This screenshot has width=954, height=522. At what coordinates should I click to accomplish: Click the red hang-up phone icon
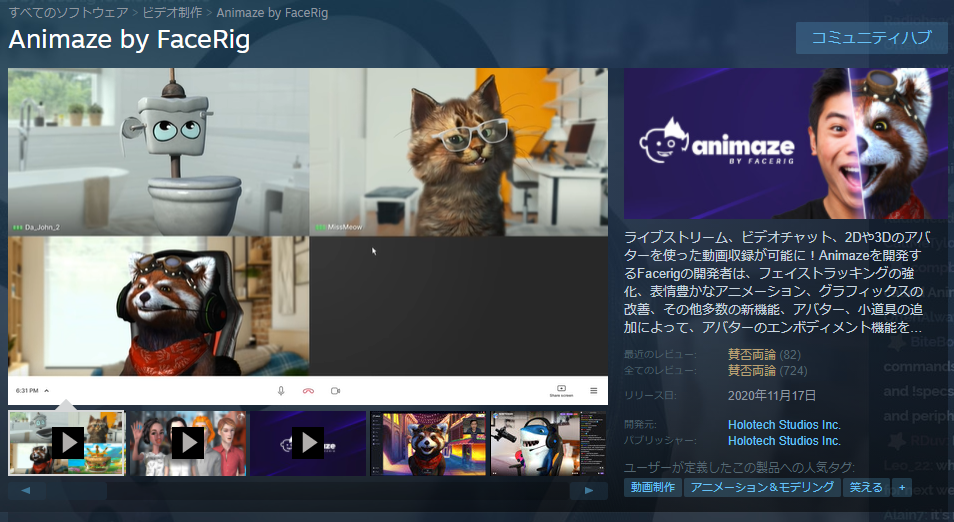click(x=308, y=391)
